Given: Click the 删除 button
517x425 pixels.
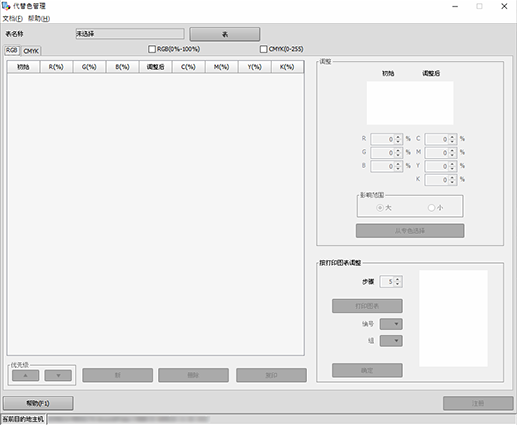Looking at the screenshot, I should pyautogui.click(x=193, y=375).
